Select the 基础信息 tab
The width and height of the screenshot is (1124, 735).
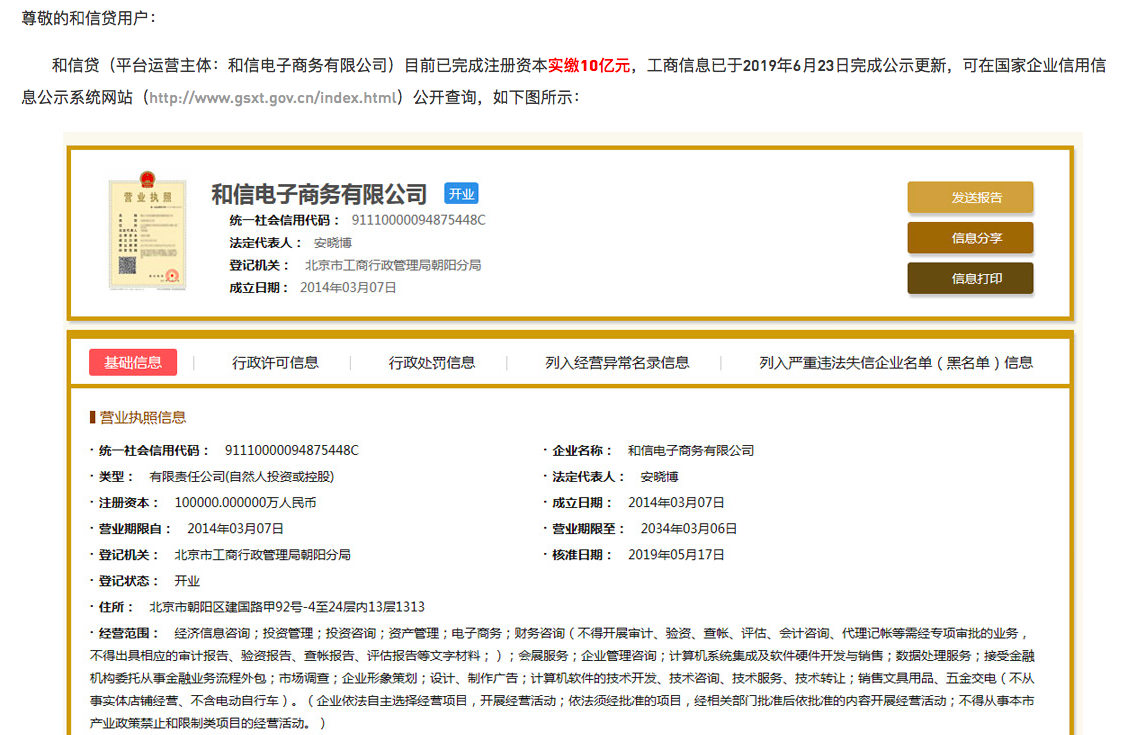133,363
